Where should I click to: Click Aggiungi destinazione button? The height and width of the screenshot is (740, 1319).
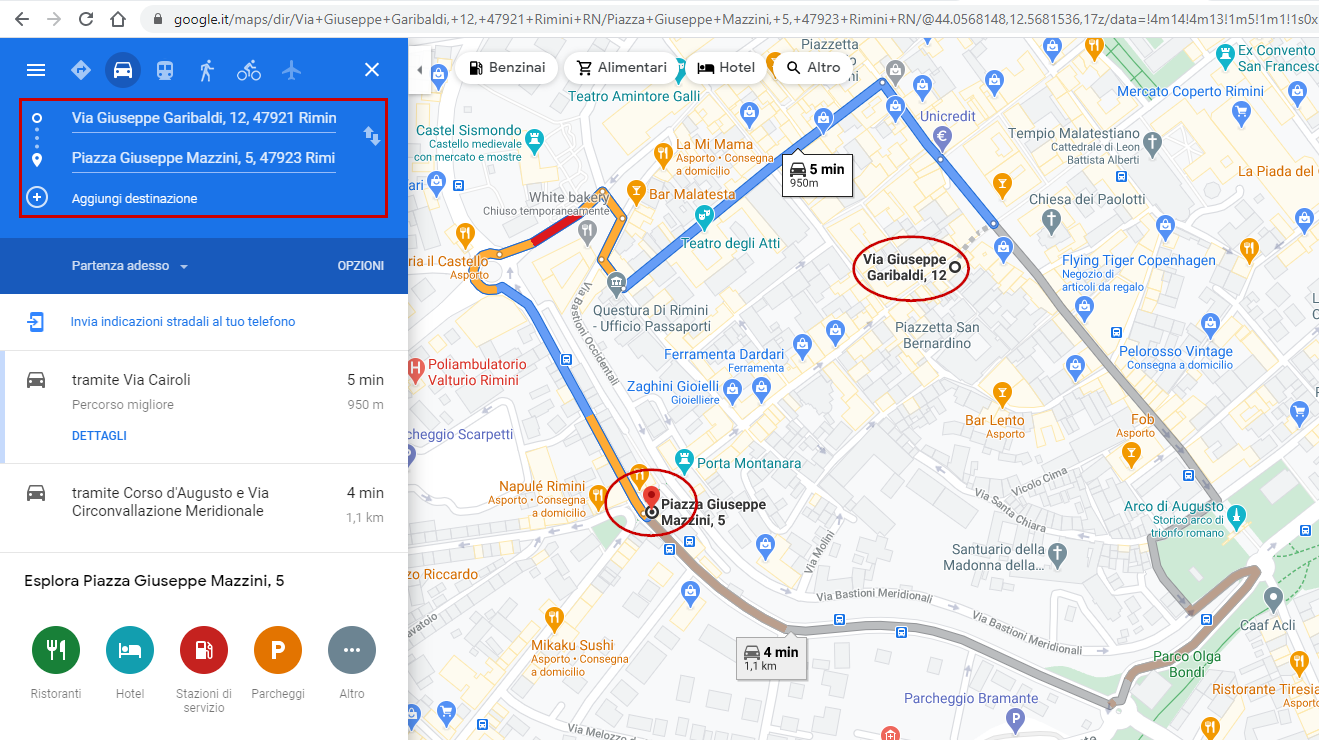(x=134, y=199)
